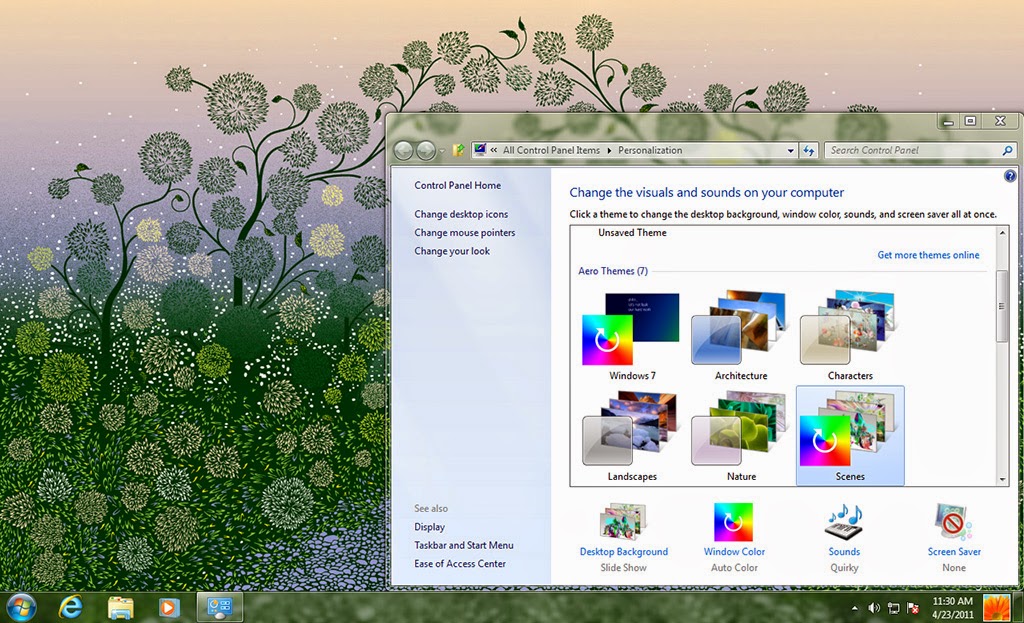The image size is (1024, 623).
Task: Click the volume speaker tray icon
Action: [874, 609]
